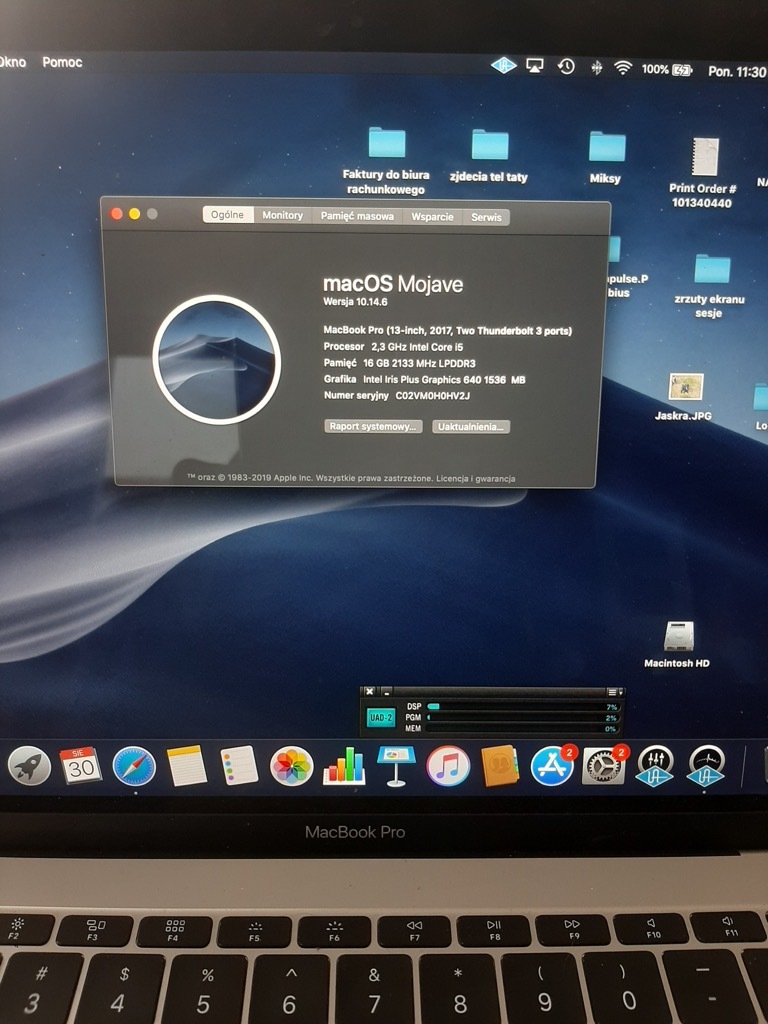Close the UAD meter with its X button
This screenshot has width=768, height=1024.
click(370, 692)
